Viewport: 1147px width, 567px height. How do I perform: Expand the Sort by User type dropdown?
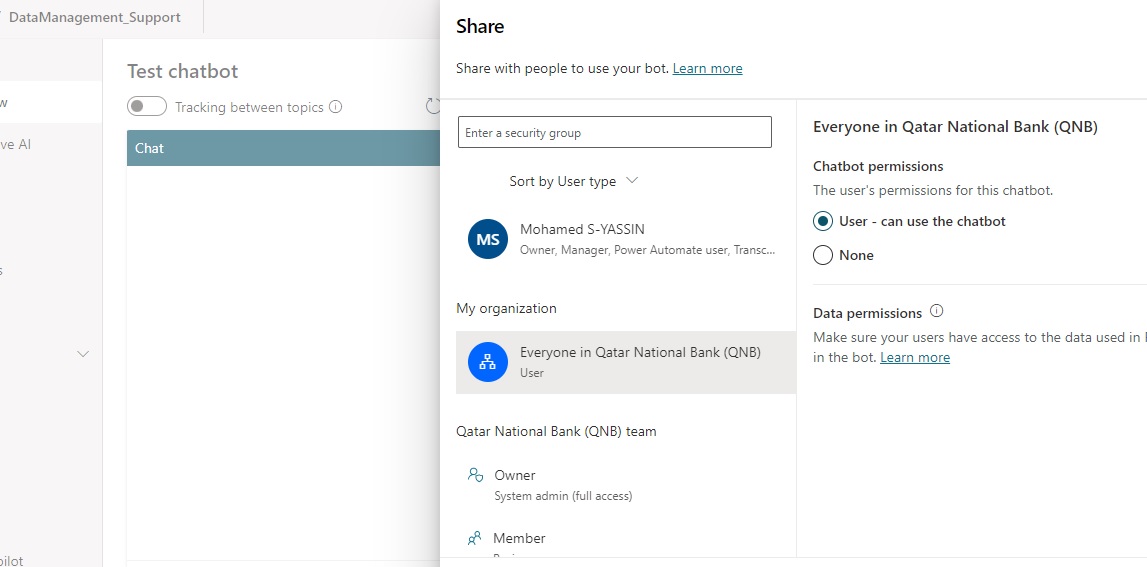(x=574, y=181)
